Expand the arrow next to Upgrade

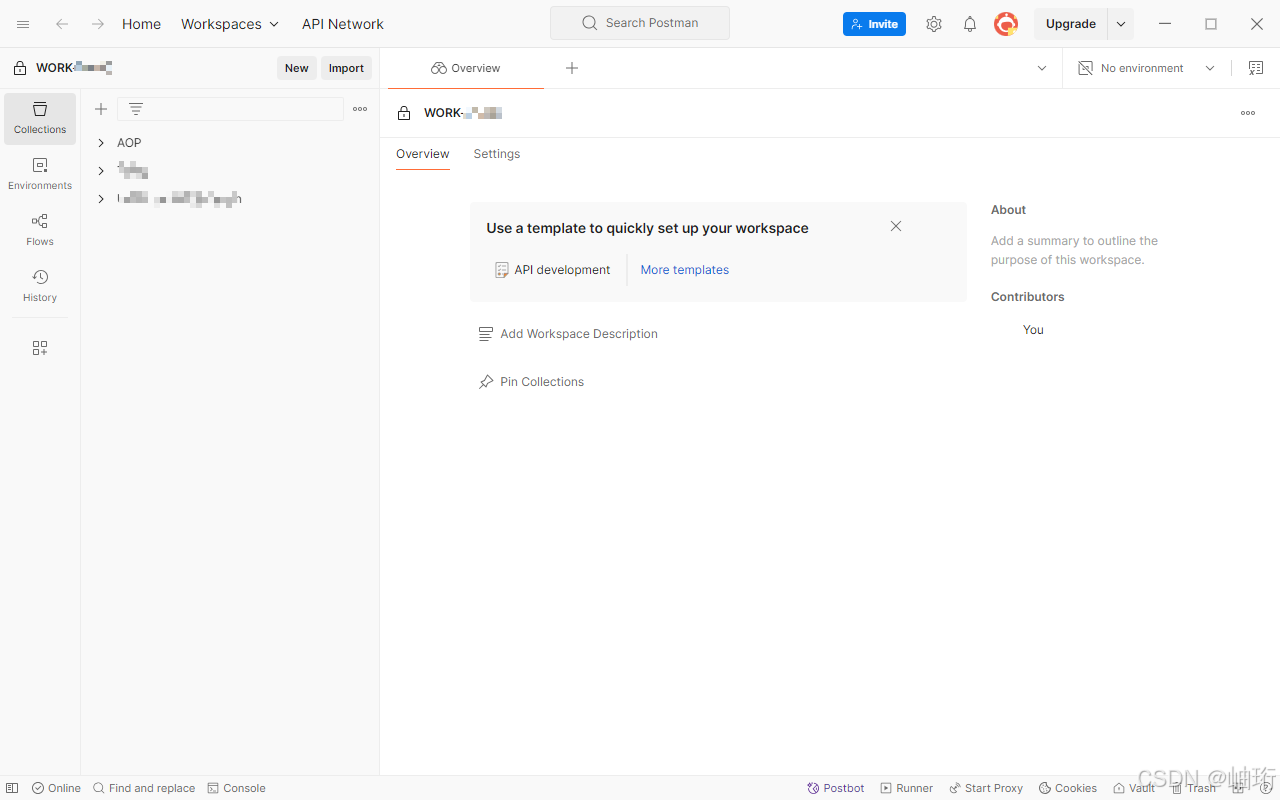coord(1121,24)
